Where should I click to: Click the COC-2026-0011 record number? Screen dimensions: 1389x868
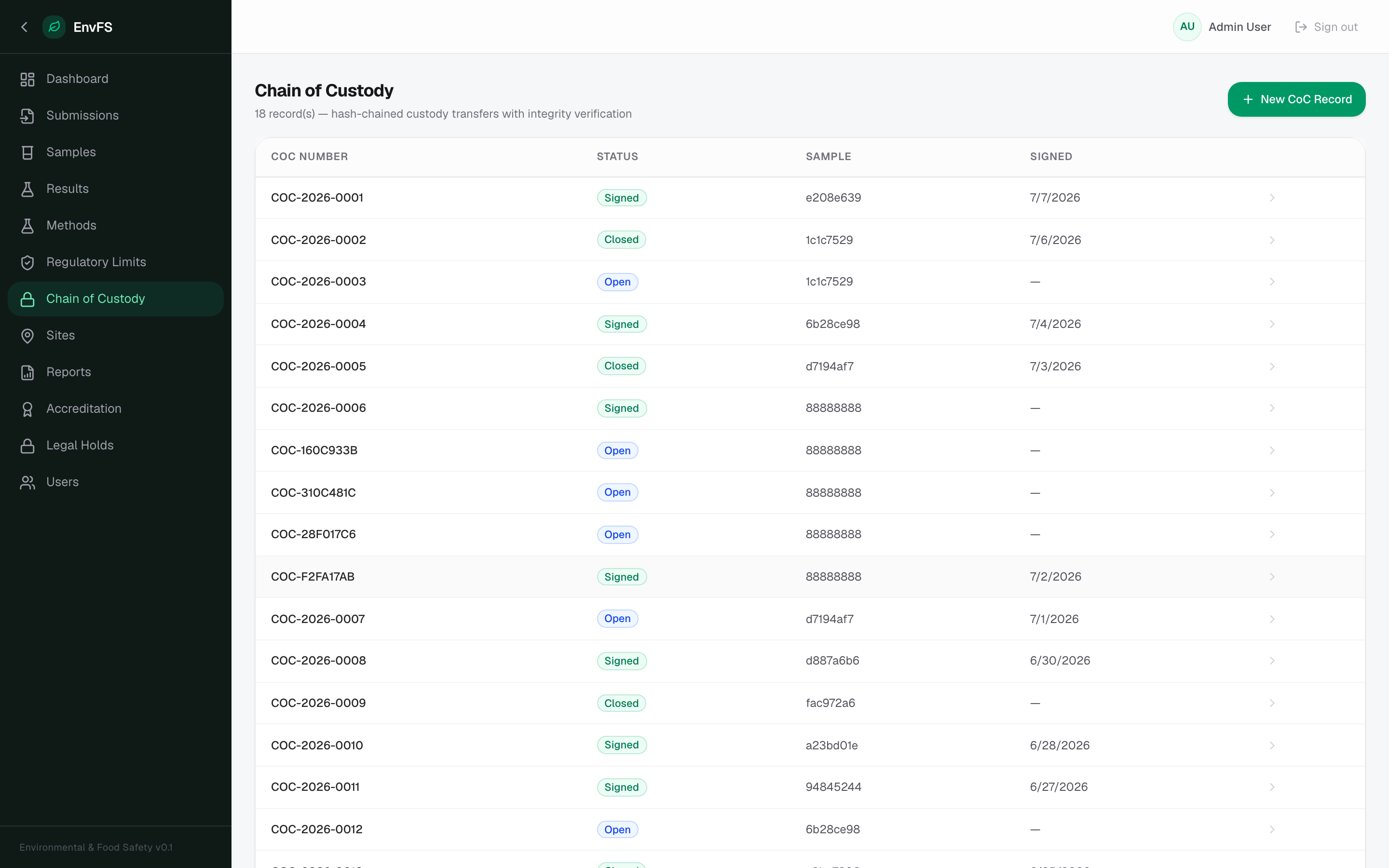(315, 787)
